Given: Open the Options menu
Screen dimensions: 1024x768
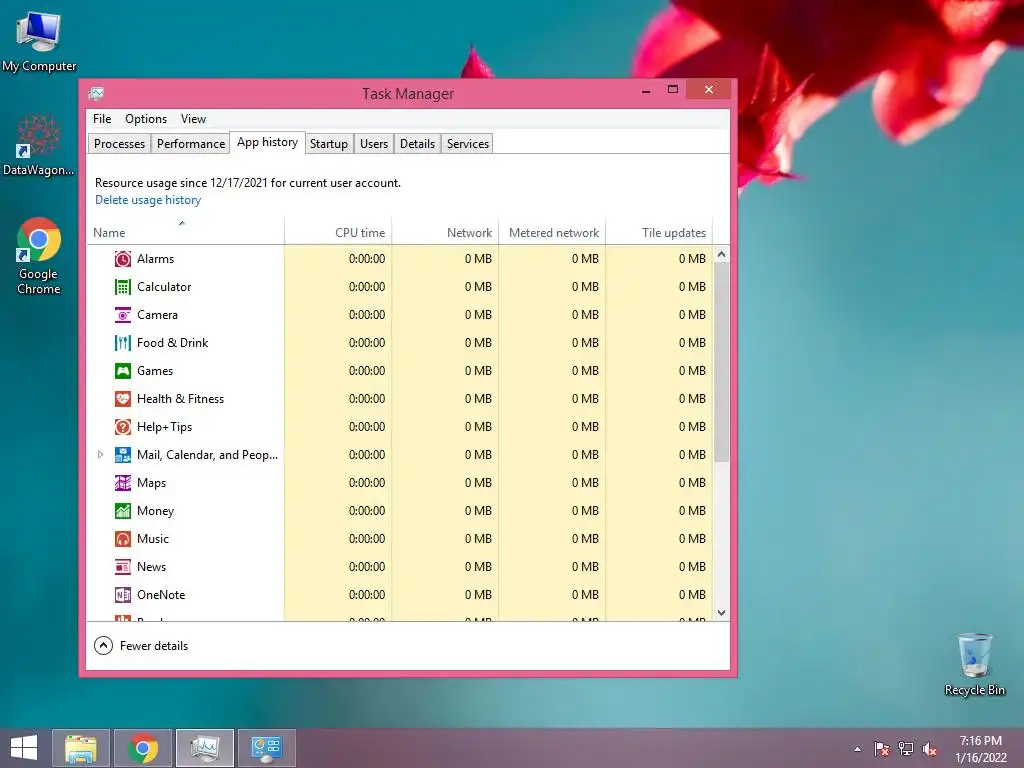Looking at the screenshot, I should pos(146,119).
